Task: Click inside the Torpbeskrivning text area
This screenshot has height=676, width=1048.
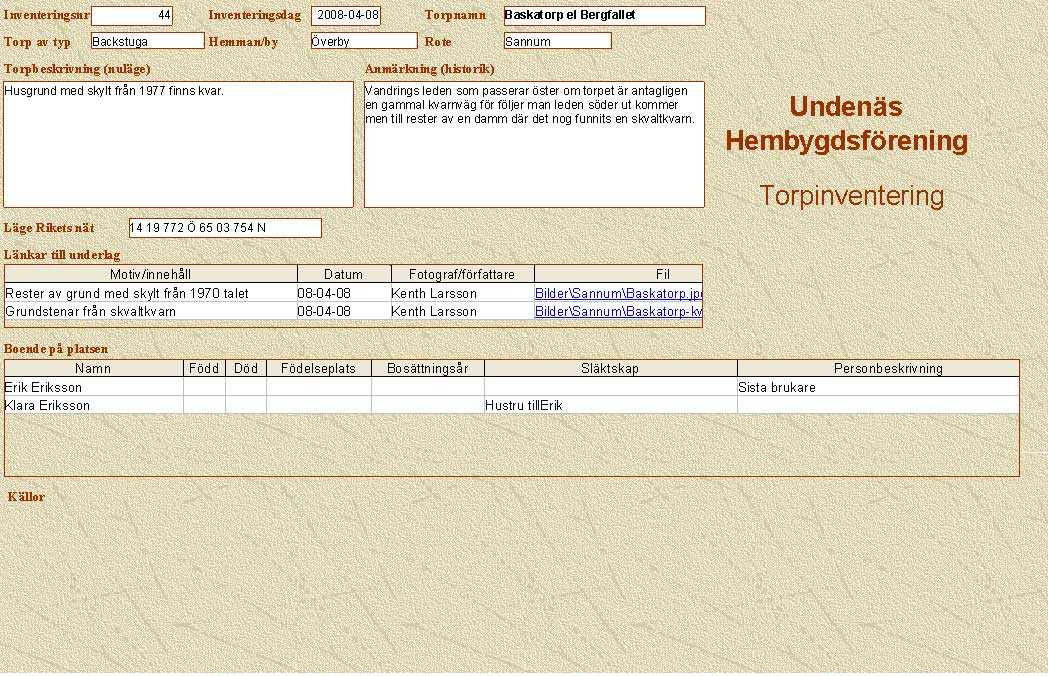Action: coord(178,144)
